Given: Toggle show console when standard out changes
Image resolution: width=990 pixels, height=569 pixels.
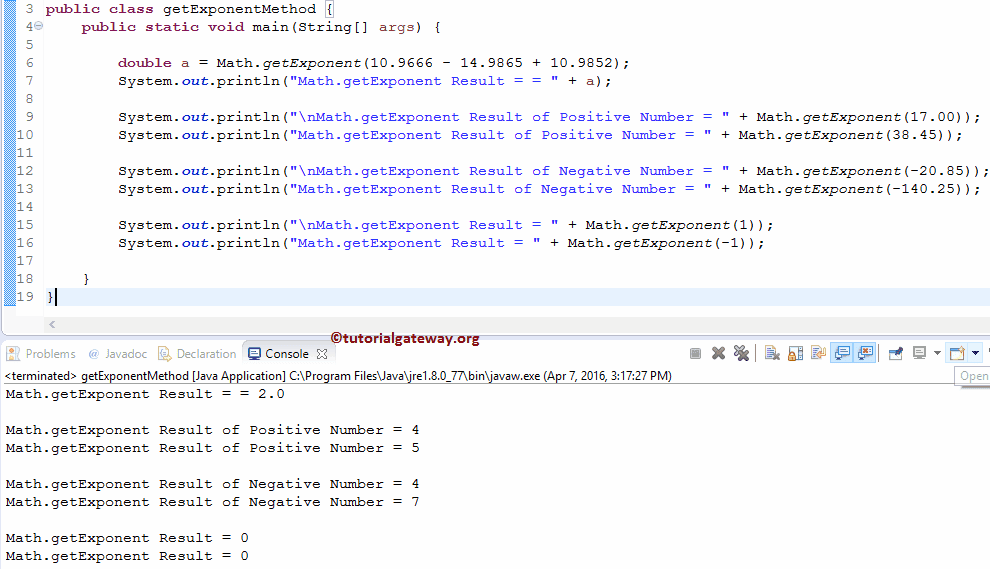Looking at the screenshot, I should (x=842, y=354).
